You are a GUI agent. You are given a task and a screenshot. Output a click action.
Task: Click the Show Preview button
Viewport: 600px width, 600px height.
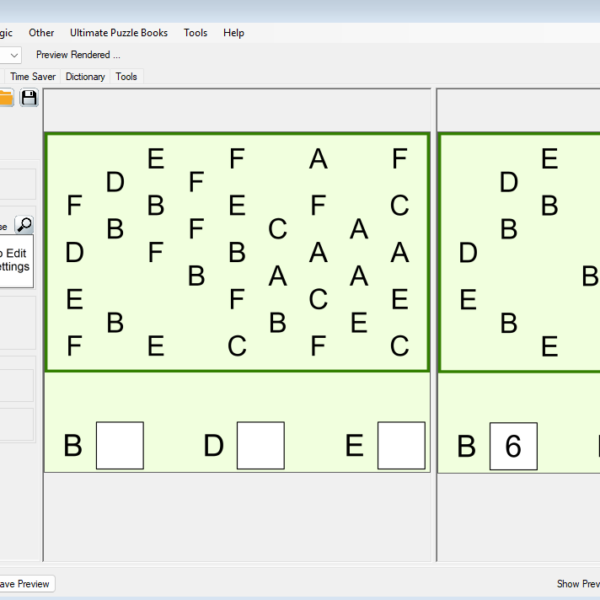(x=577, y=584)
